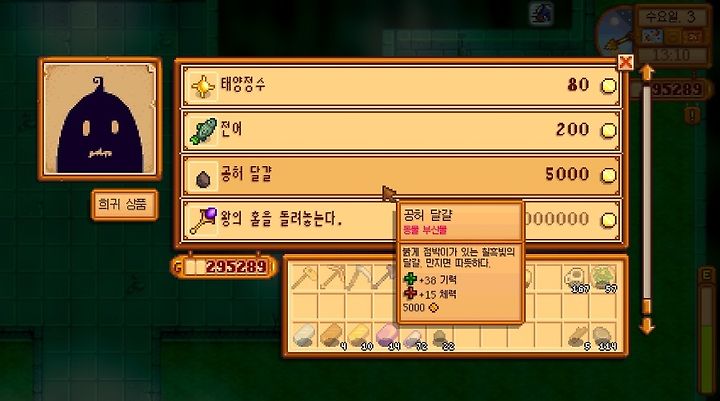Close the shop menu with the X
The image size is (720, 401).
pyautogui.click(x=625, y=62)
